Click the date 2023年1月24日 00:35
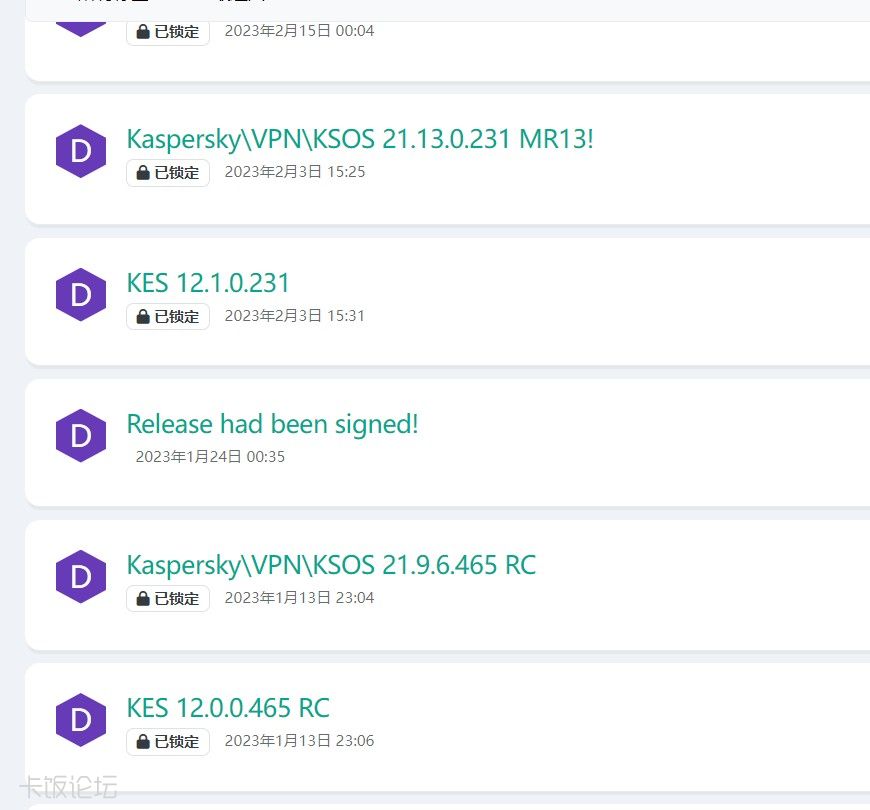Image resolution: width=870 pixels, height=810 pixels. coord(210,457)
